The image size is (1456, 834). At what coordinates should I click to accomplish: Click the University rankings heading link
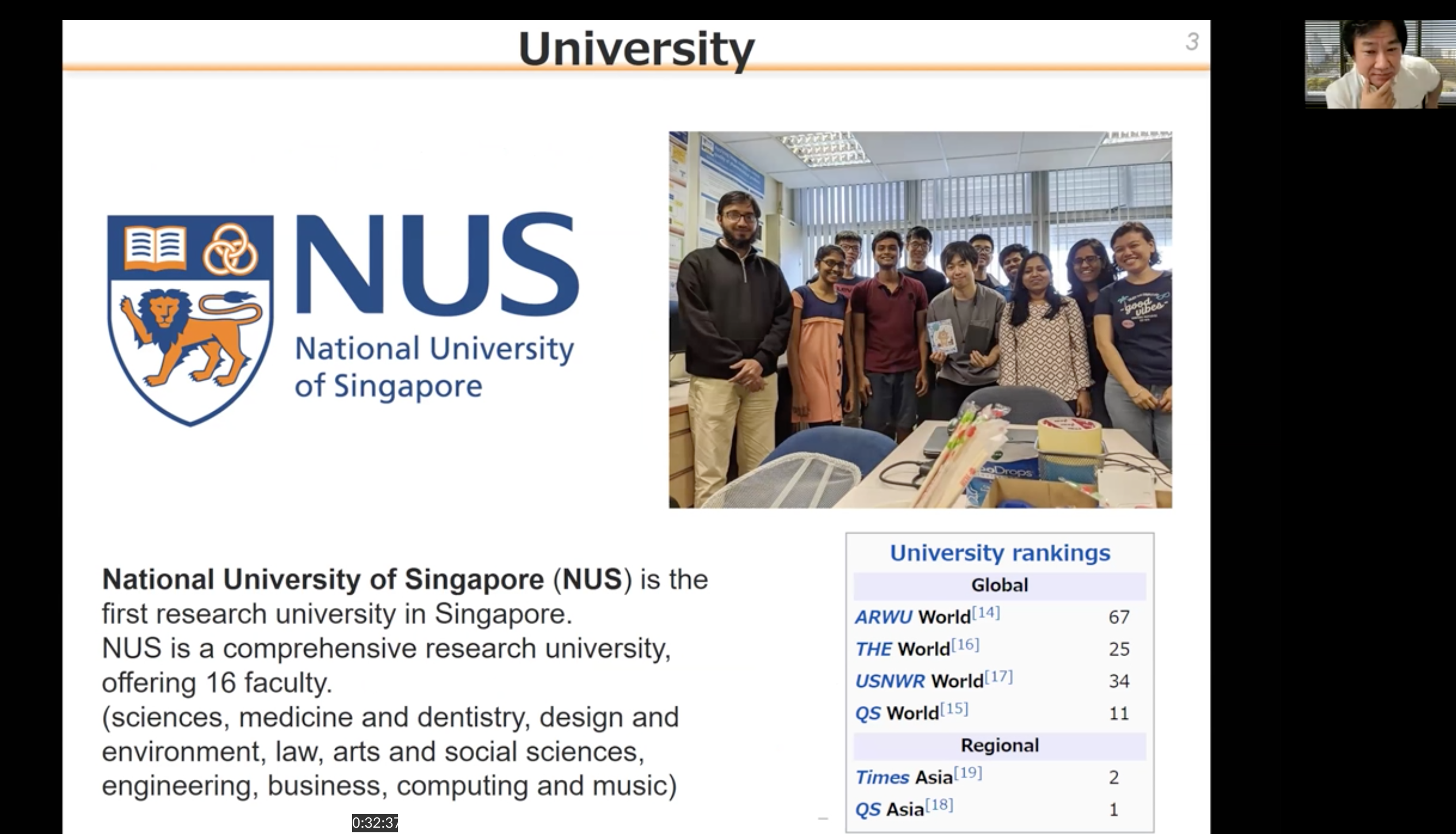pyautogui.click(x=999, y=553)
